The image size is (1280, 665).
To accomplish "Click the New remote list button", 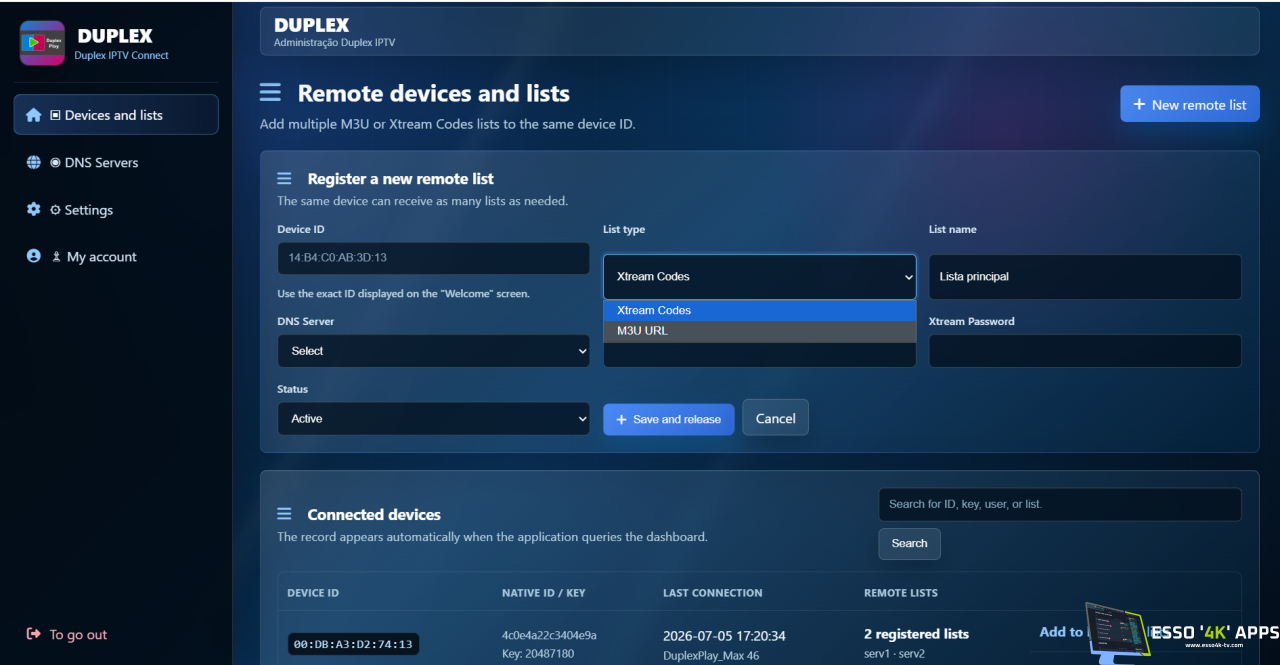I will point(1190,104).
